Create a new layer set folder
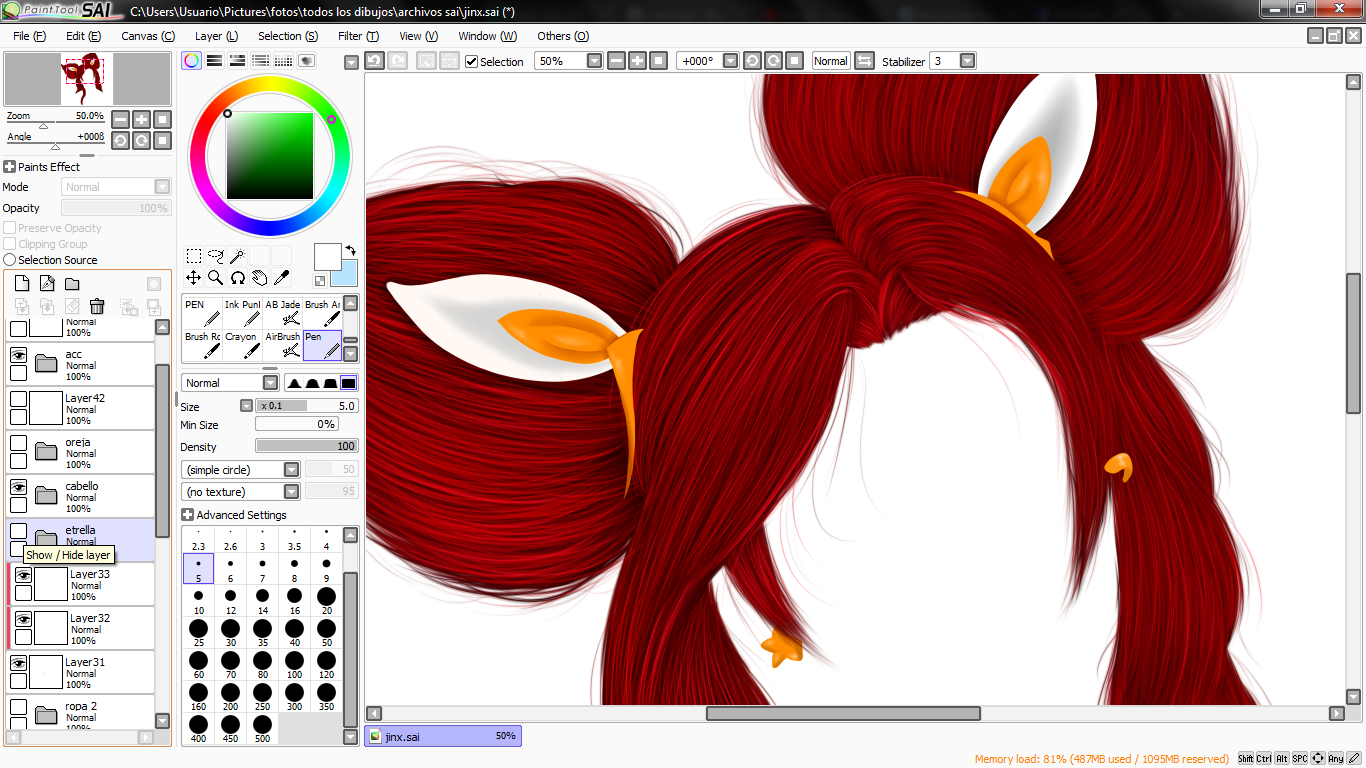 [72, 284]
